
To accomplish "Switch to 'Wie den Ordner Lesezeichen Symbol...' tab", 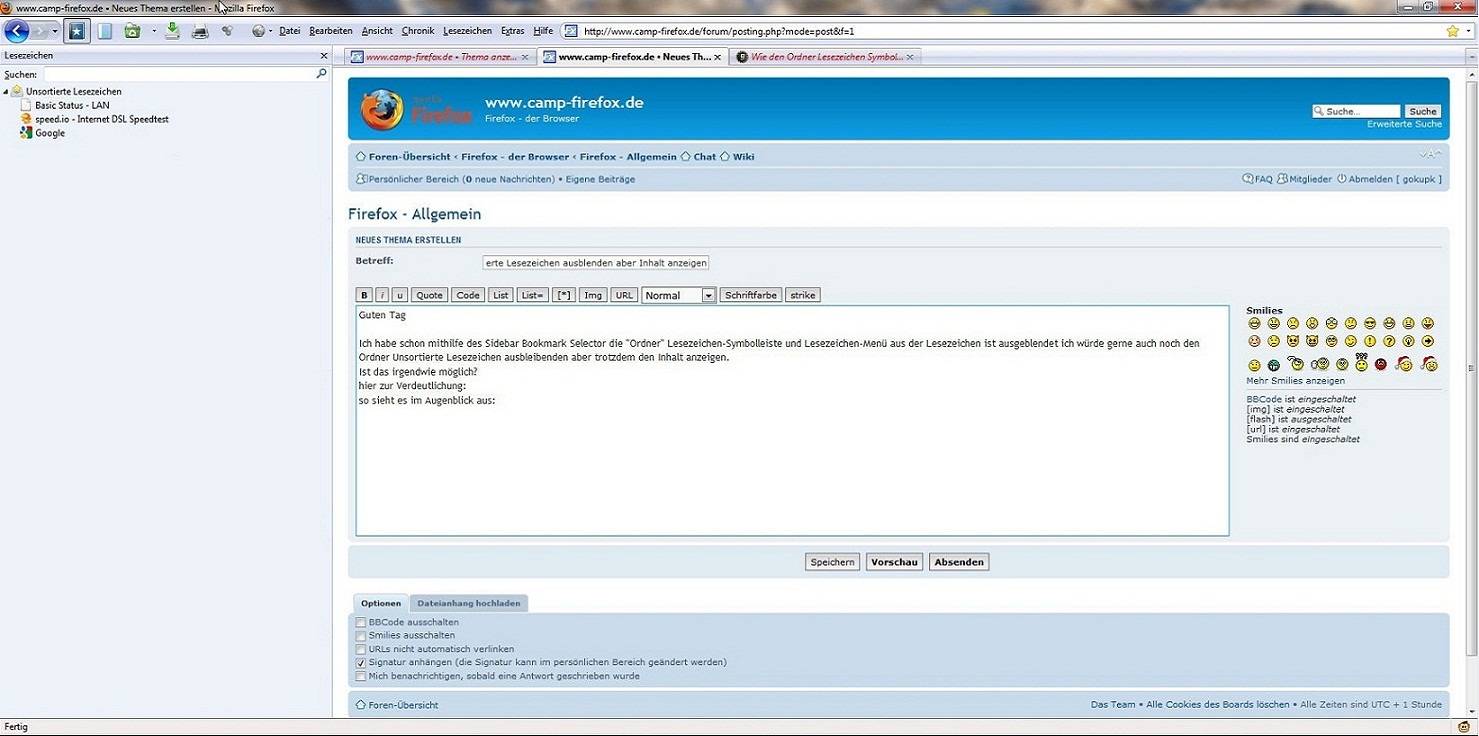I will pos(825,57).
